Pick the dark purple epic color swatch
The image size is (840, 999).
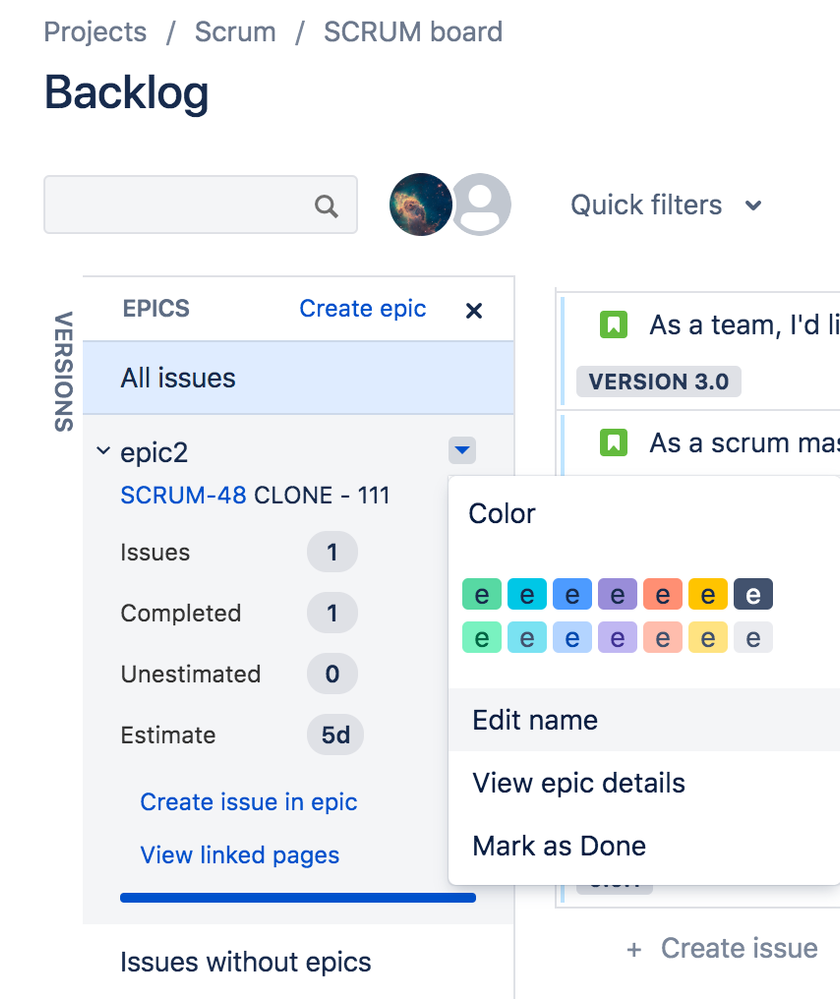[617, 594]
